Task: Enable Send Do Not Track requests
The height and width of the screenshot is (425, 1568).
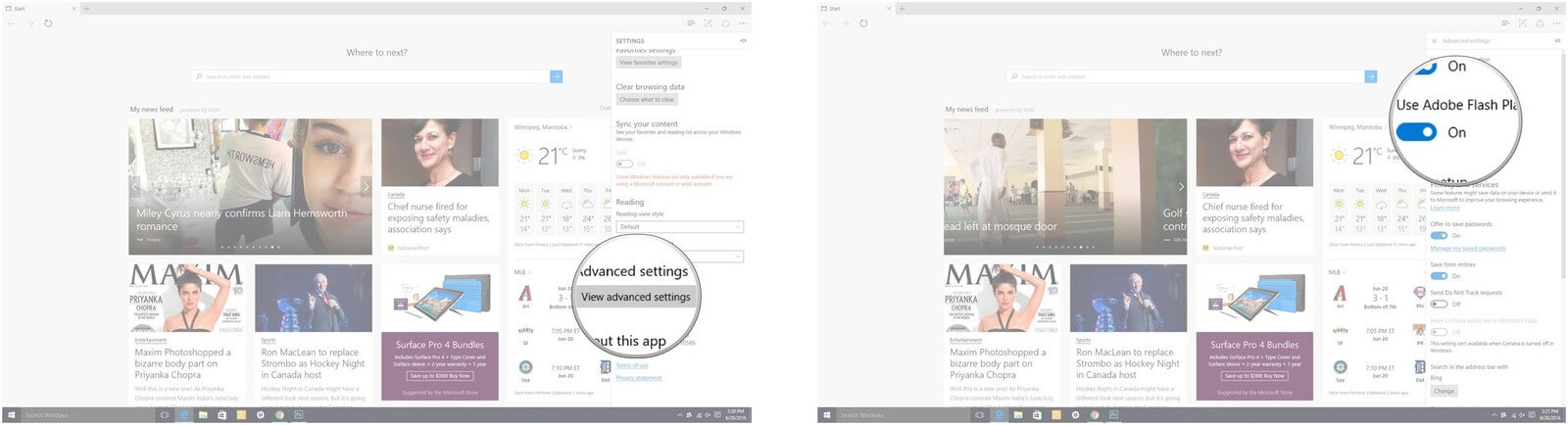Action: pos(1439,304)
